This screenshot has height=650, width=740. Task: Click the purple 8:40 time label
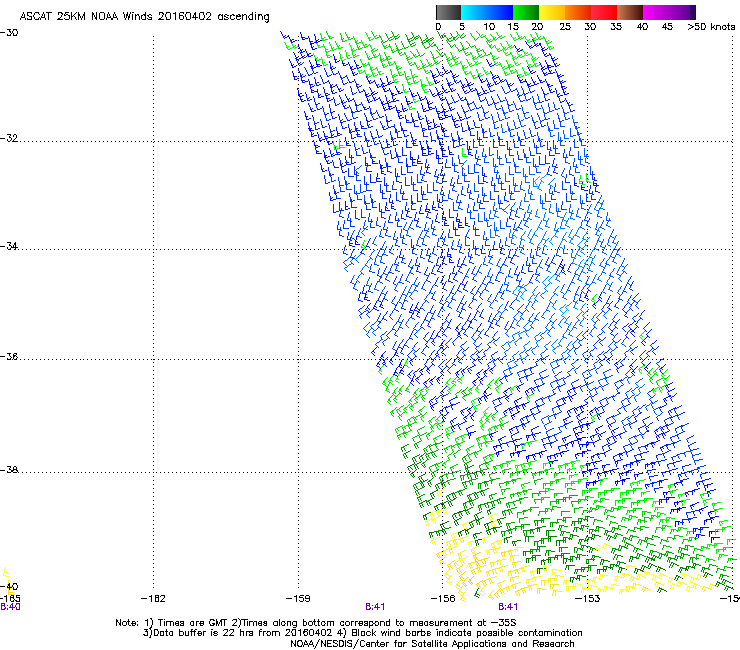point(10,607)
